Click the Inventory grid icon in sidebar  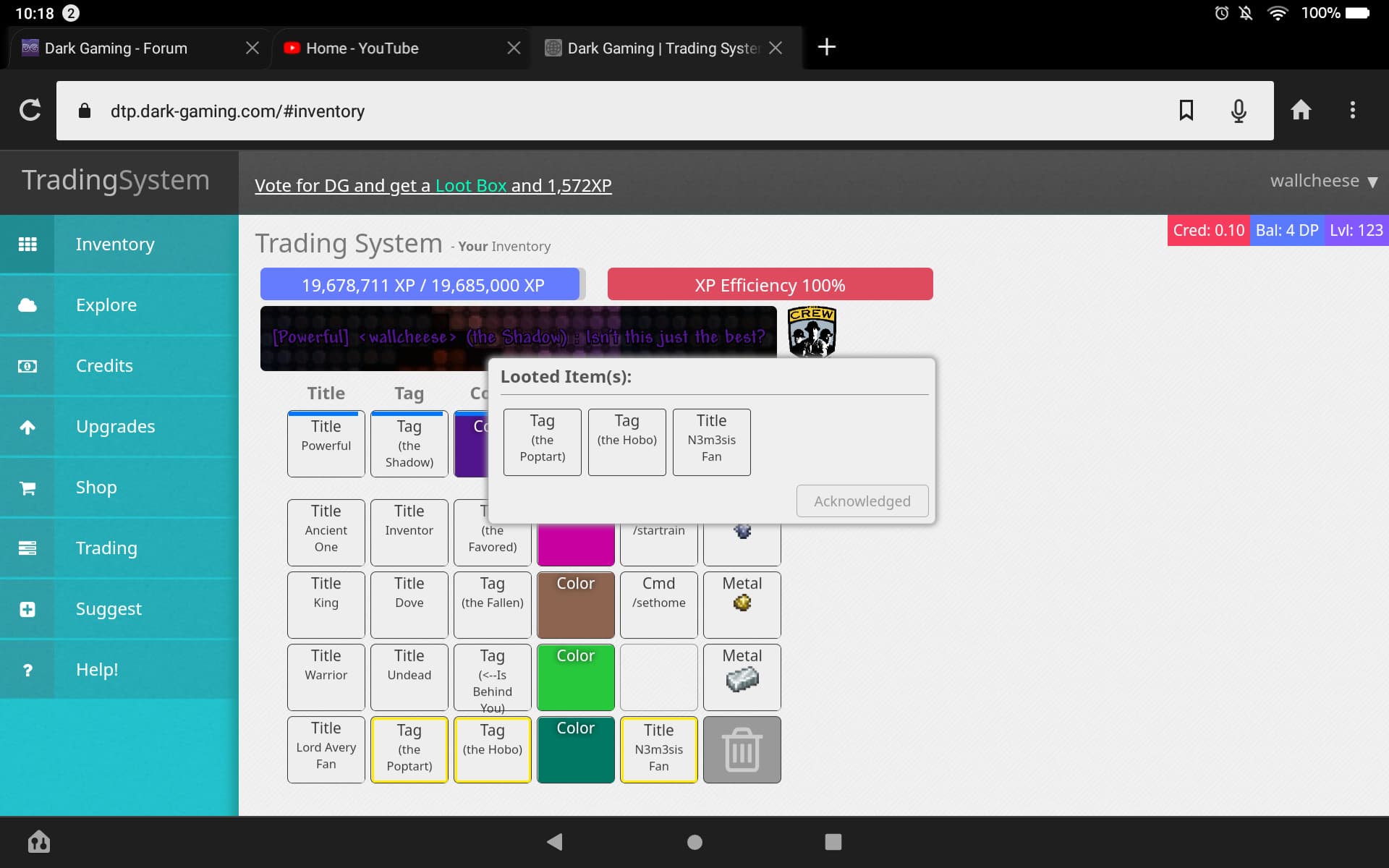27,244
